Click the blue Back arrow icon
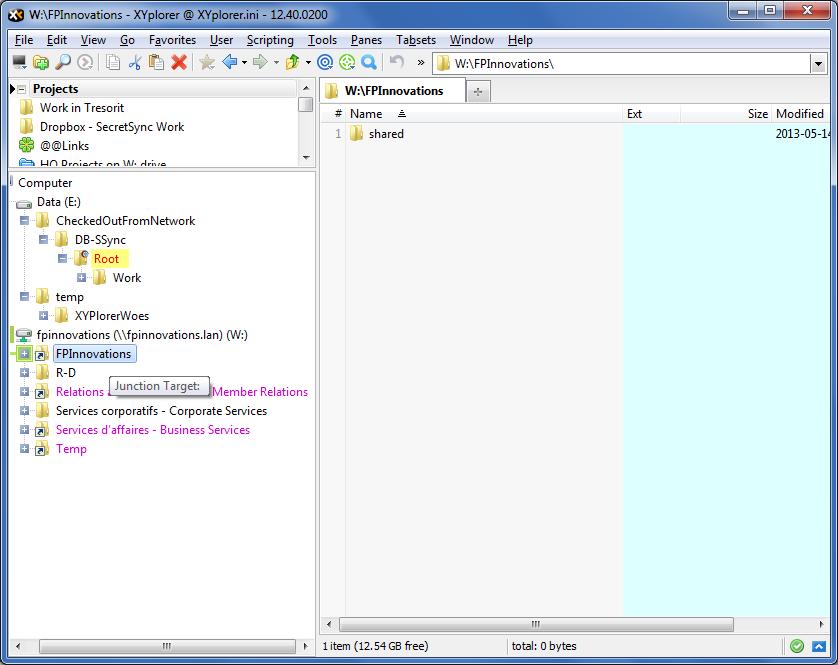 pyautogui.click(x=229, y=63)
